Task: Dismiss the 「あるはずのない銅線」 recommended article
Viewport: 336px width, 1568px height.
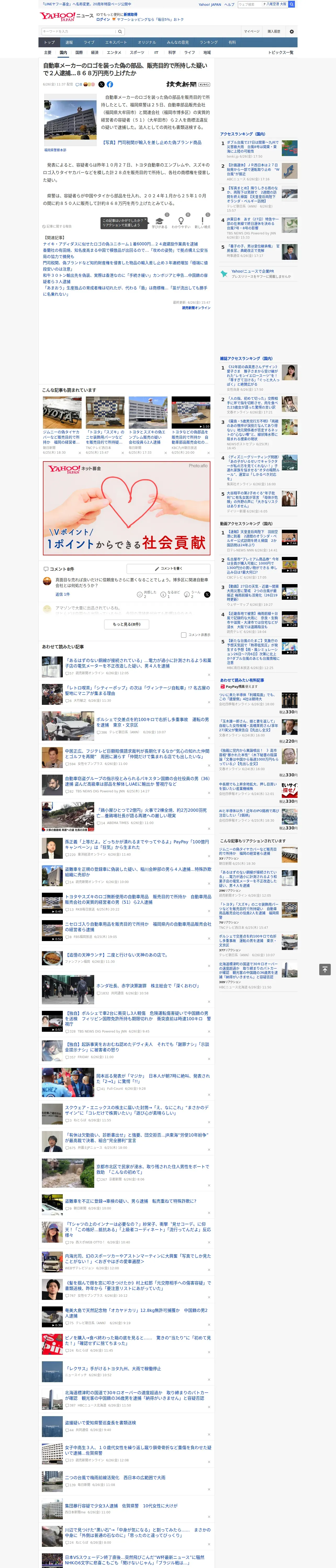Action: 209,675
